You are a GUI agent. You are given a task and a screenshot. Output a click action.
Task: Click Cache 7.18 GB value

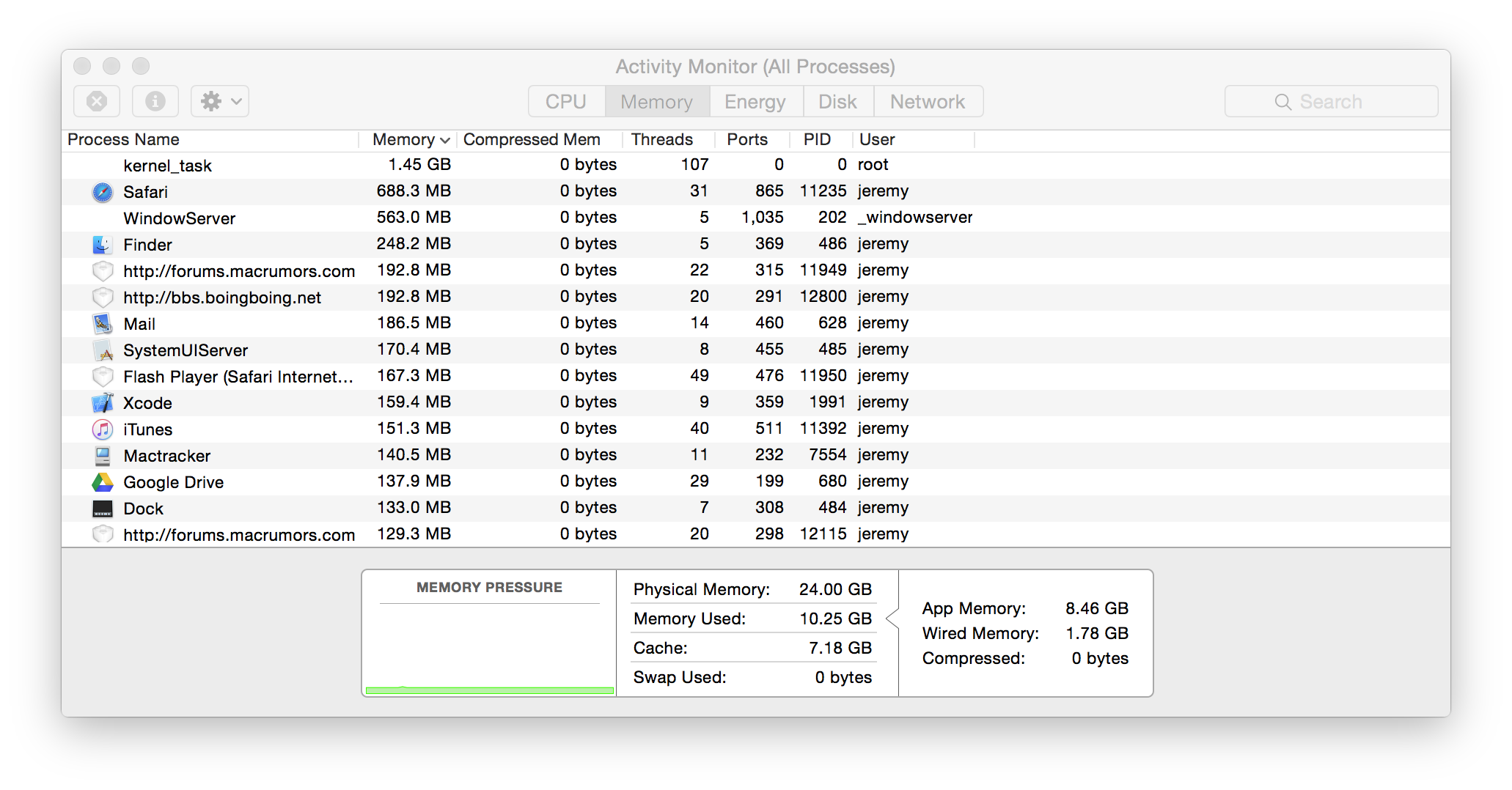(840, 648)
